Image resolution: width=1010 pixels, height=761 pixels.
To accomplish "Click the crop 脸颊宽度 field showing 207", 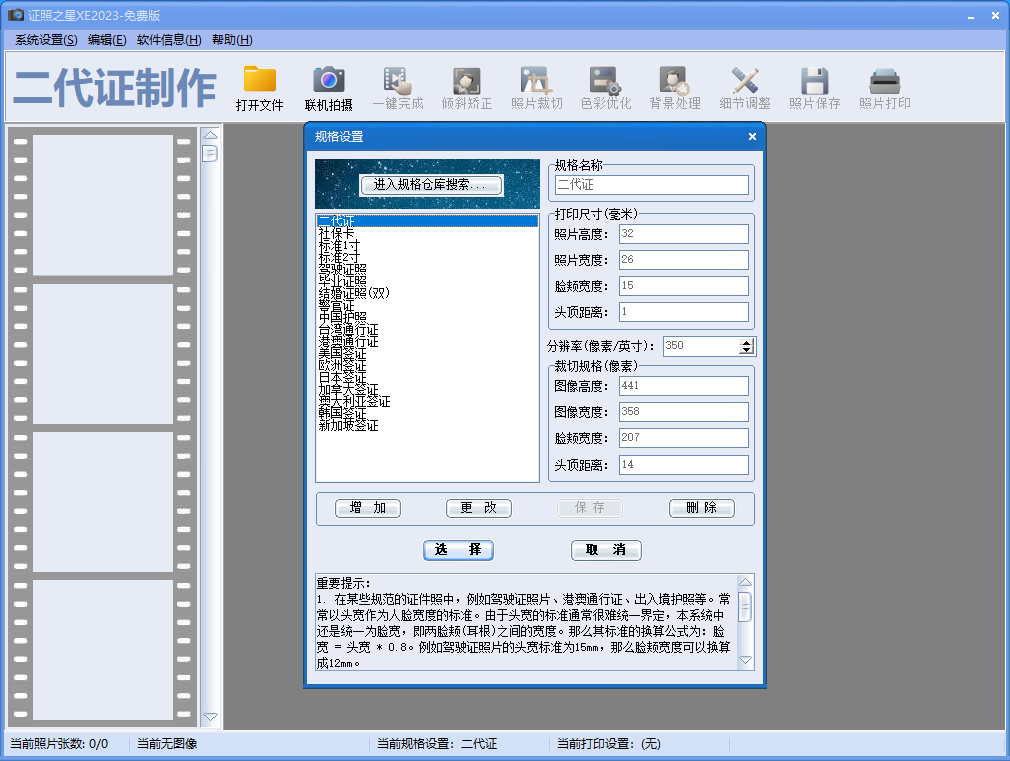I will [683, 438].
